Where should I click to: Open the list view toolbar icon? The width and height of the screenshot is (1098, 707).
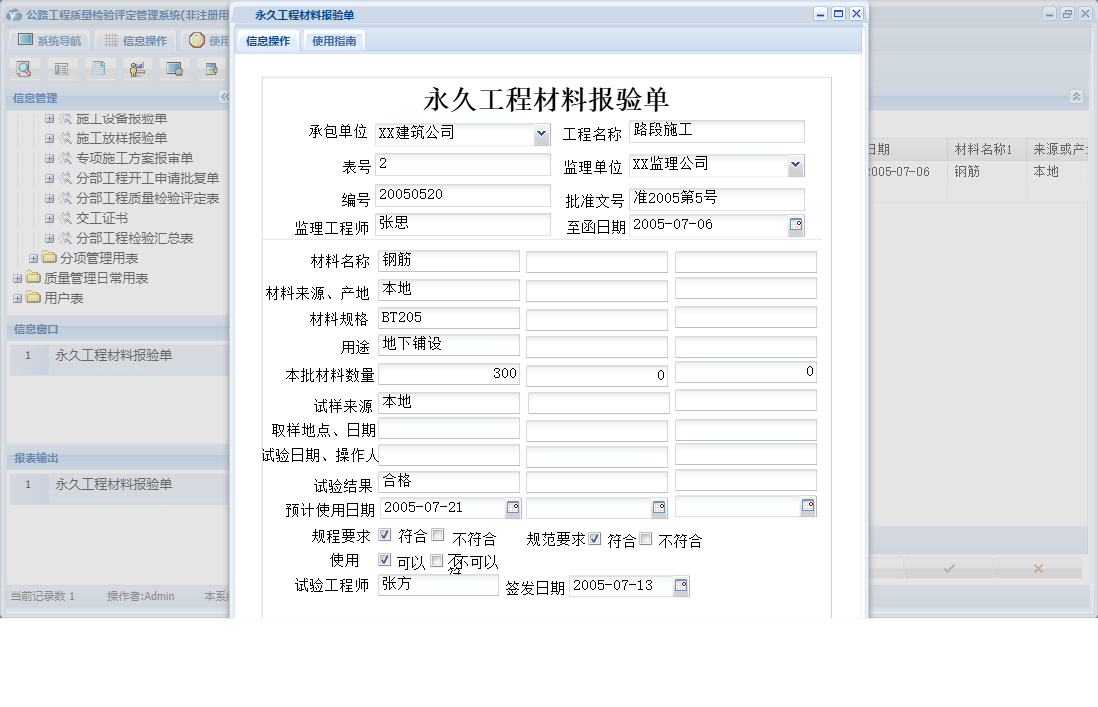pos(62,68)
